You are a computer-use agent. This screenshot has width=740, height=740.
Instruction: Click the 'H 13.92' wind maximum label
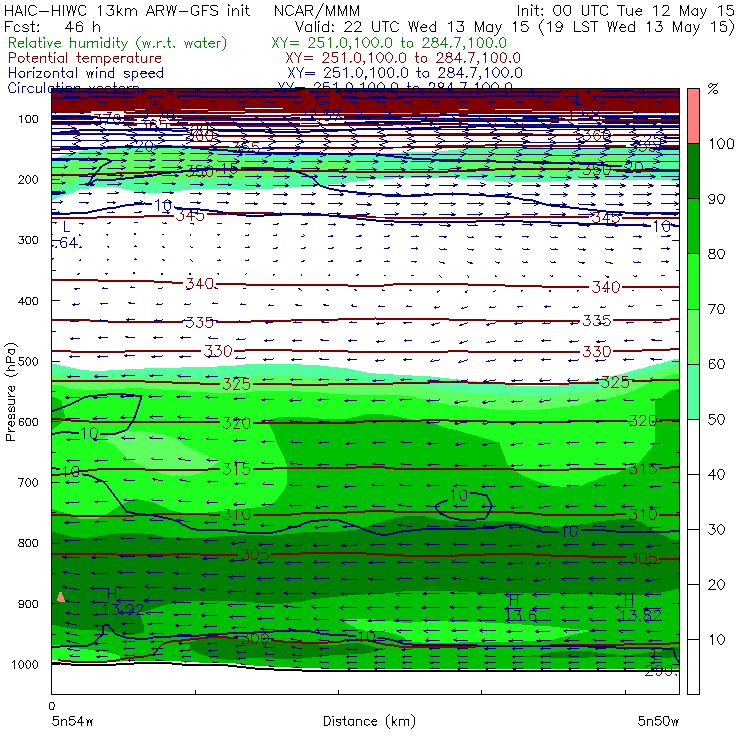point(122,602)
